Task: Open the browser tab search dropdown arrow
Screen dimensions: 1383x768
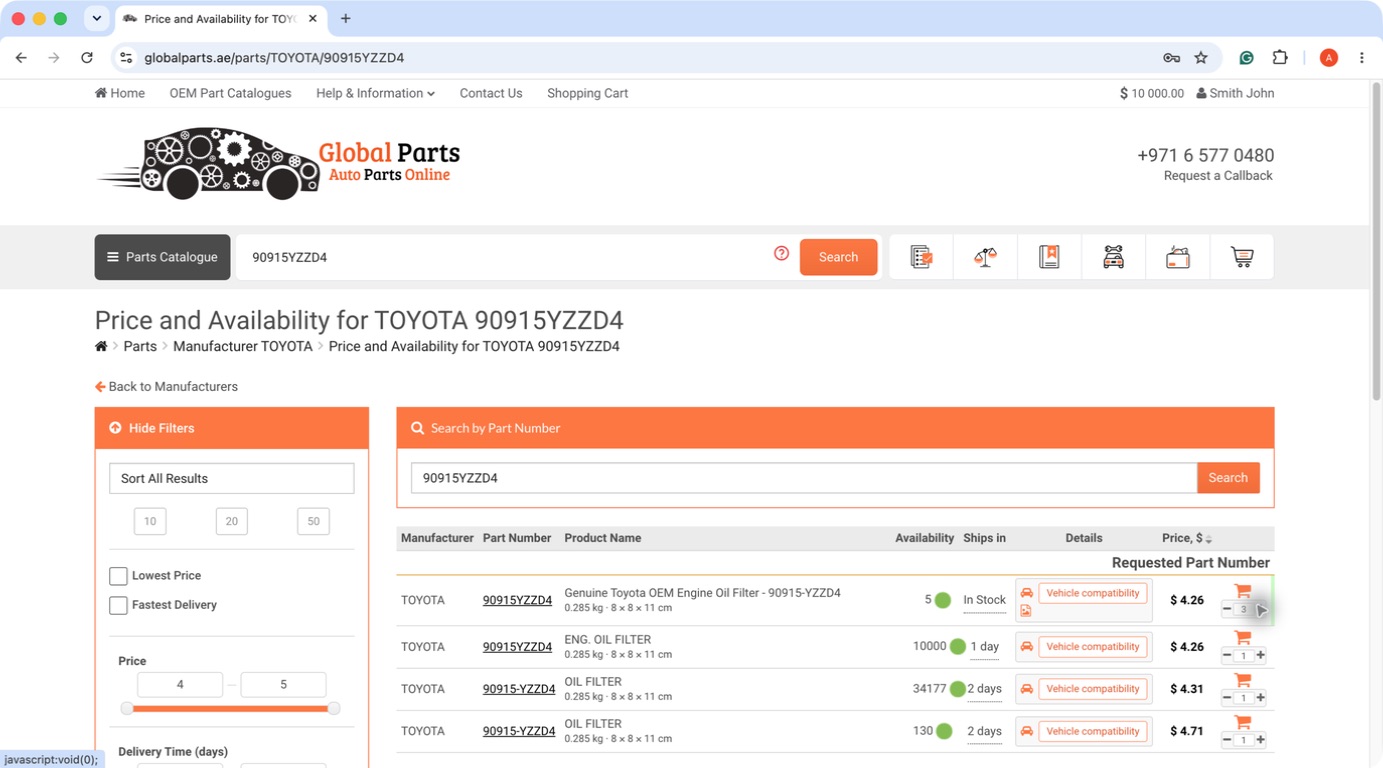Action: [x=96, y=18]
